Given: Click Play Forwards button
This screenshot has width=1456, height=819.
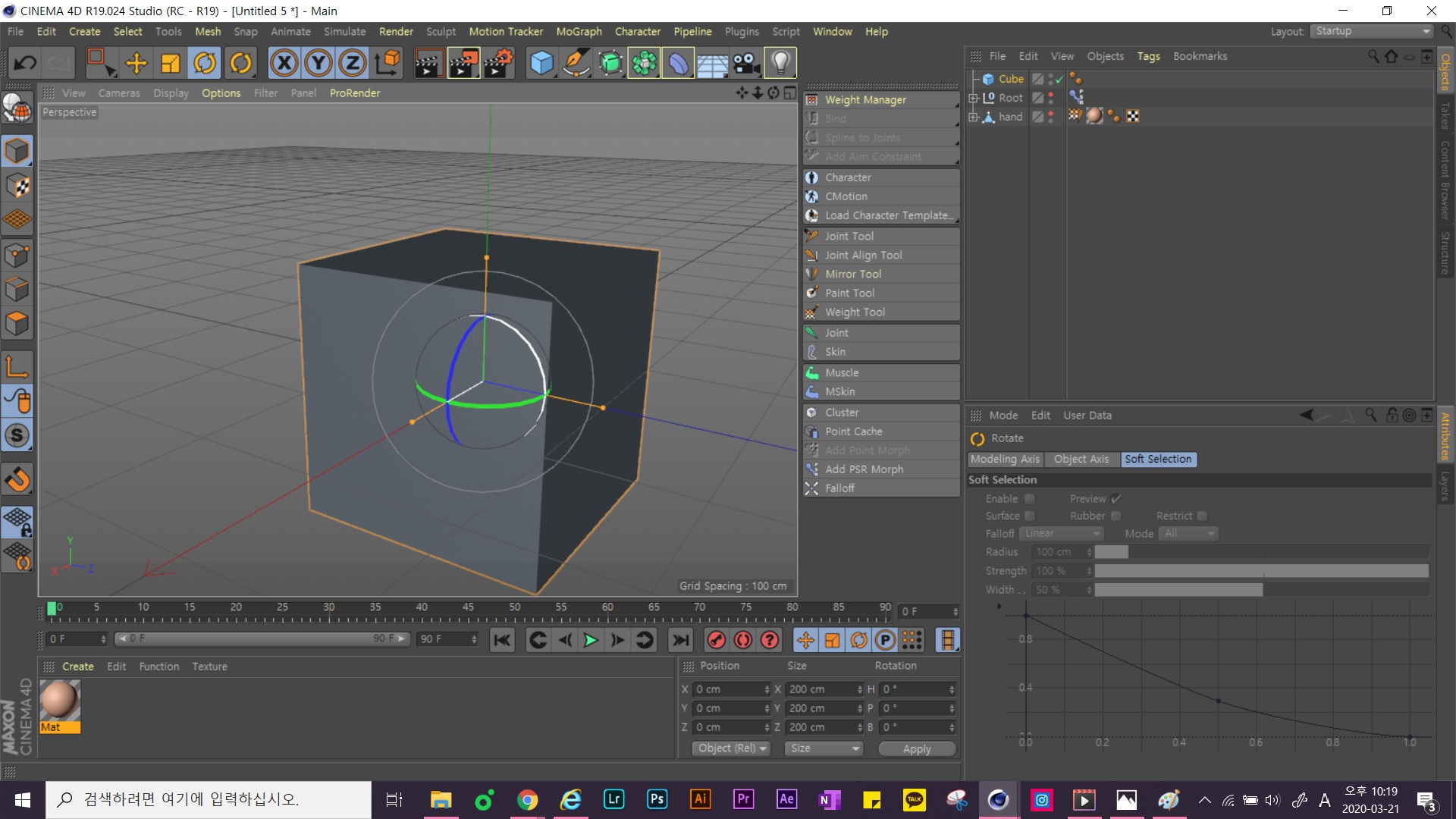Looking at the screenshot, I should coord(591,640).
